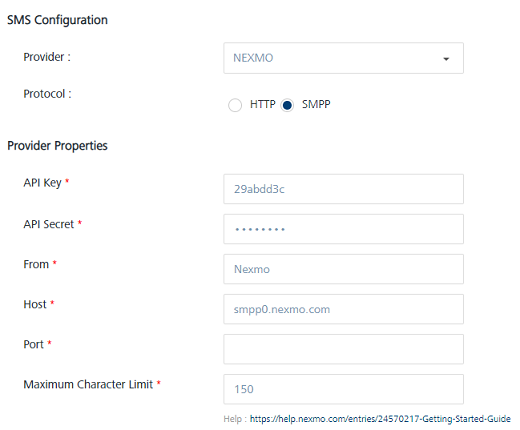Screen dimensions: 520x430
Task: Click the Maximum Character Limit label
Action: pyautogui.click(x=88, y=384)
